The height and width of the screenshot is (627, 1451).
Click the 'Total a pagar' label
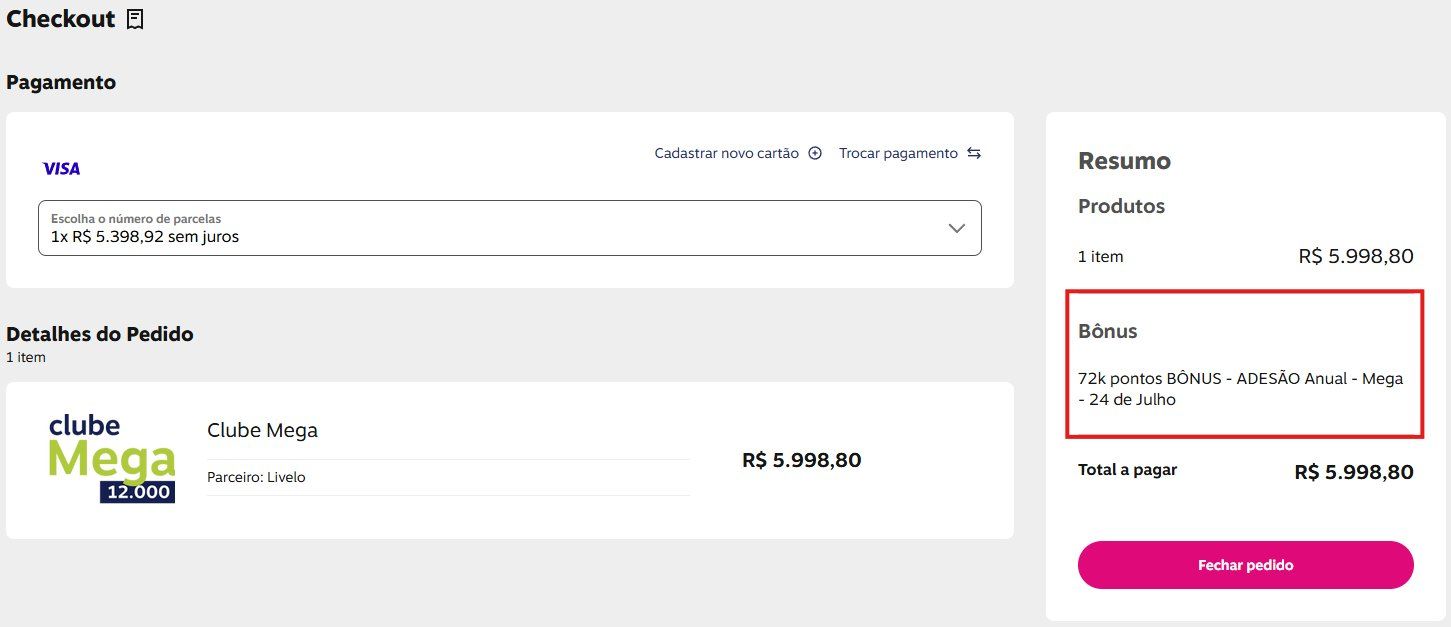[1127, 469]
